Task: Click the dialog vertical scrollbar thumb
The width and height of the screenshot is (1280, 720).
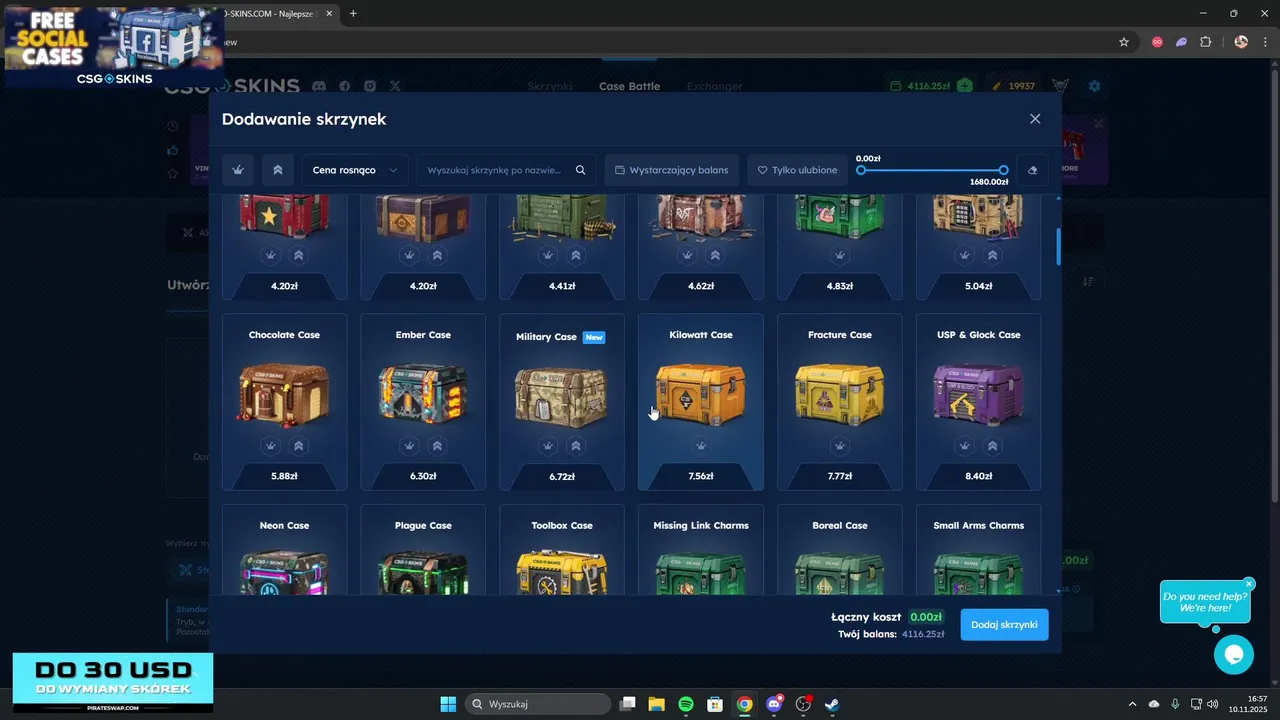Action: (x=1058, y=246)
